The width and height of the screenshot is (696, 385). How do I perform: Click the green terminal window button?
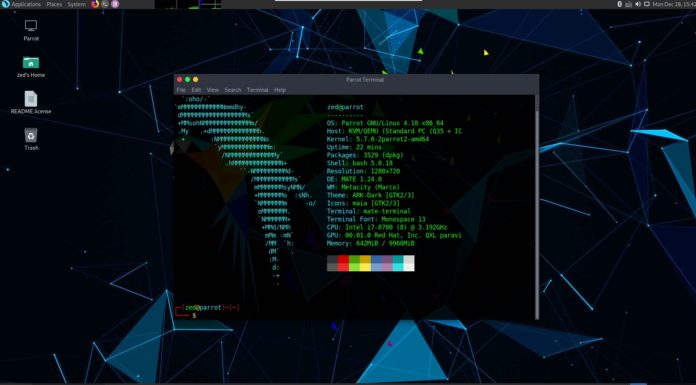(x=187, y=79)
